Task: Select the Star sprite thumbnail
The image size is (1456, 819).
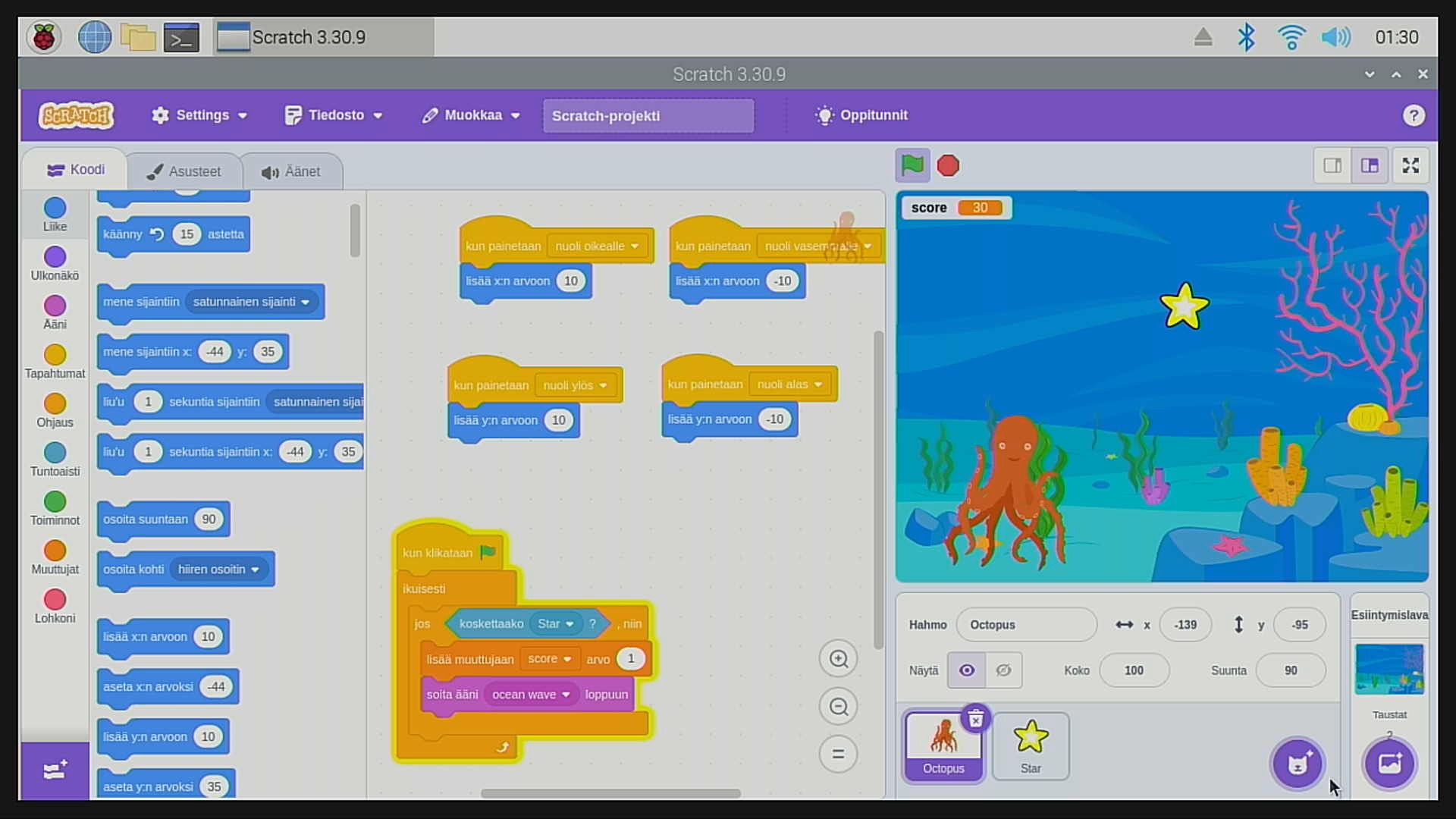Action: point(1031,746)
